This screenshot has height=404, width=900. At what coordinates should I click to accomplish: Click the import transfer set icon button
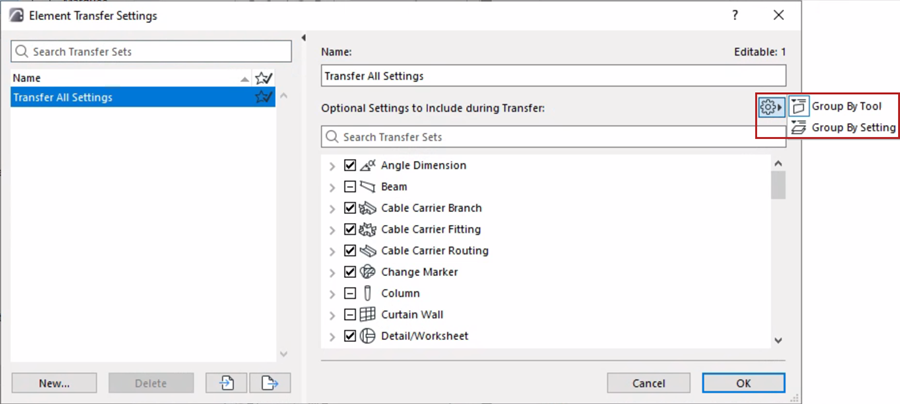pyautogui.click(x=227, y=383)
